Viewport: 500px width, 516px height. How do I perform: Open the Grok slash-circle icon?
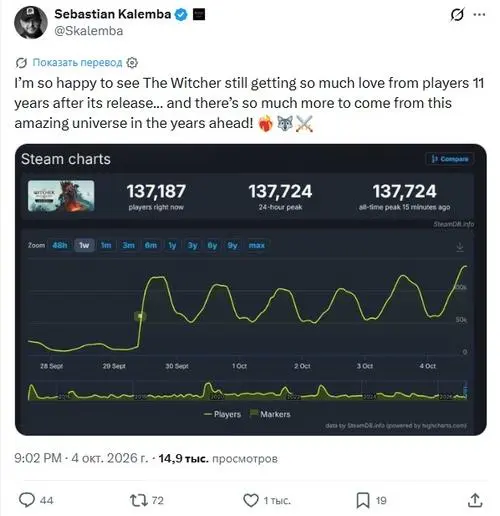pyautogui.click(x=457, y=15)
